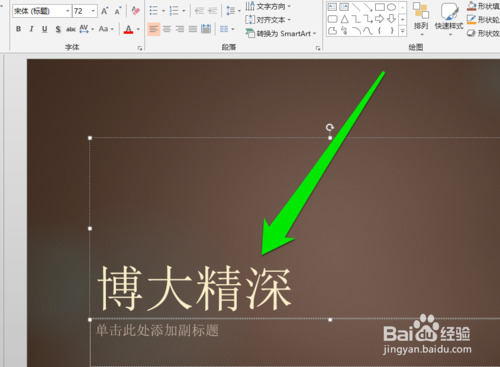Set justified text alignment
500x367 pixels.
(193, 29)
